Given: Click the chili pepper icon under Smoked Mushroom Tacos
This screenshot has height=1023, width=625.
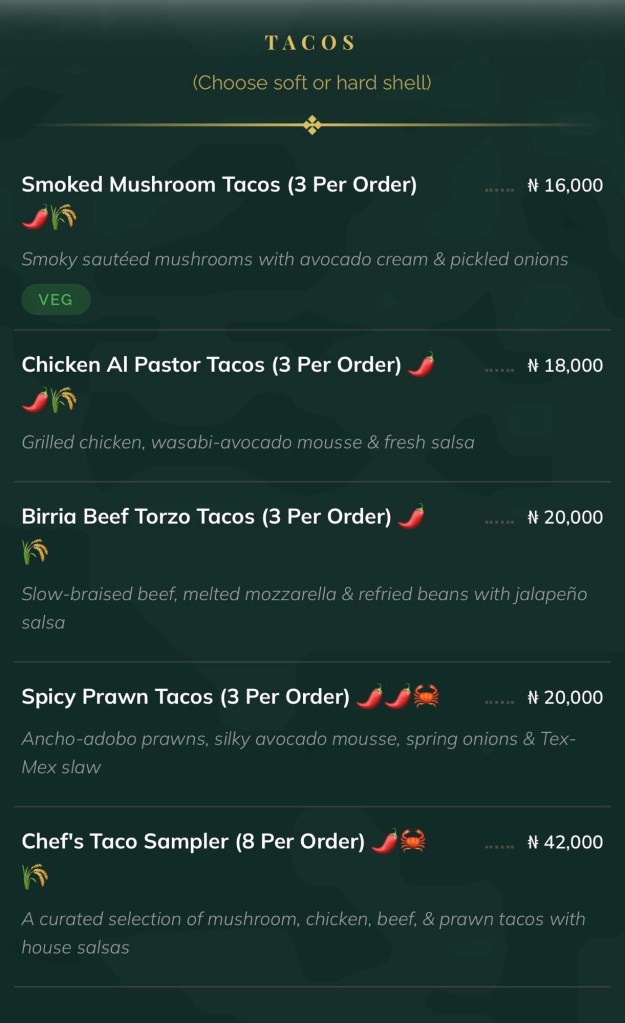Looking at the screenshot, I should coord(35,215).
